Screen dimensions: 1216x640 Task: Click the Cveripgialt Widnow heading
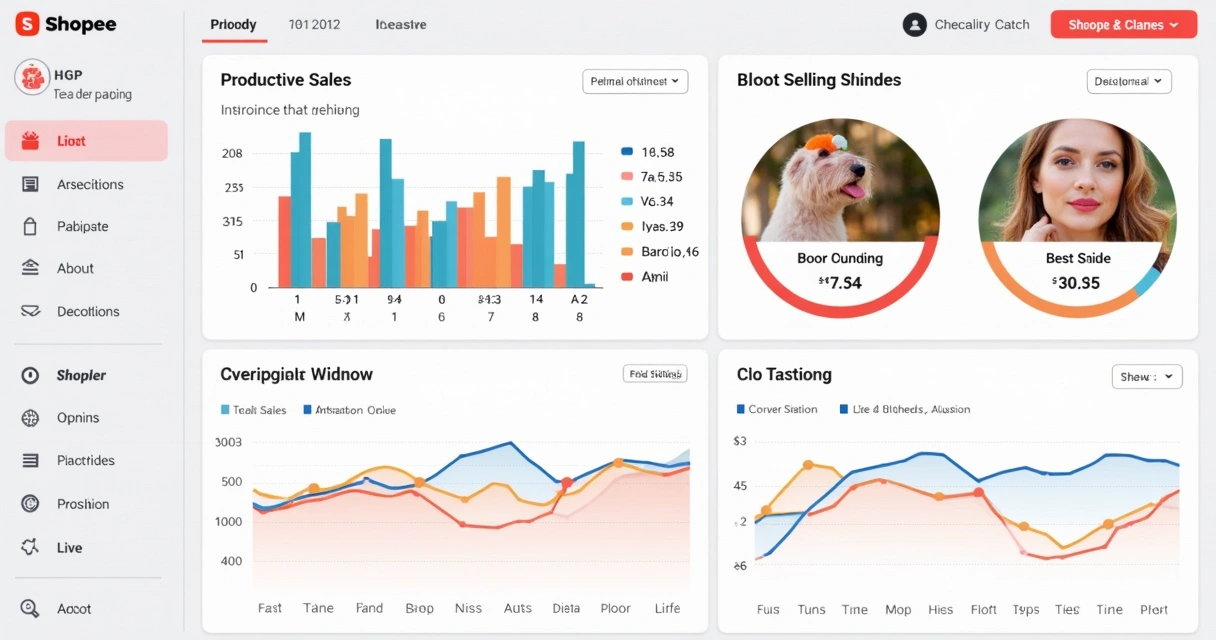pyautogui.click(x=296, y=375)
